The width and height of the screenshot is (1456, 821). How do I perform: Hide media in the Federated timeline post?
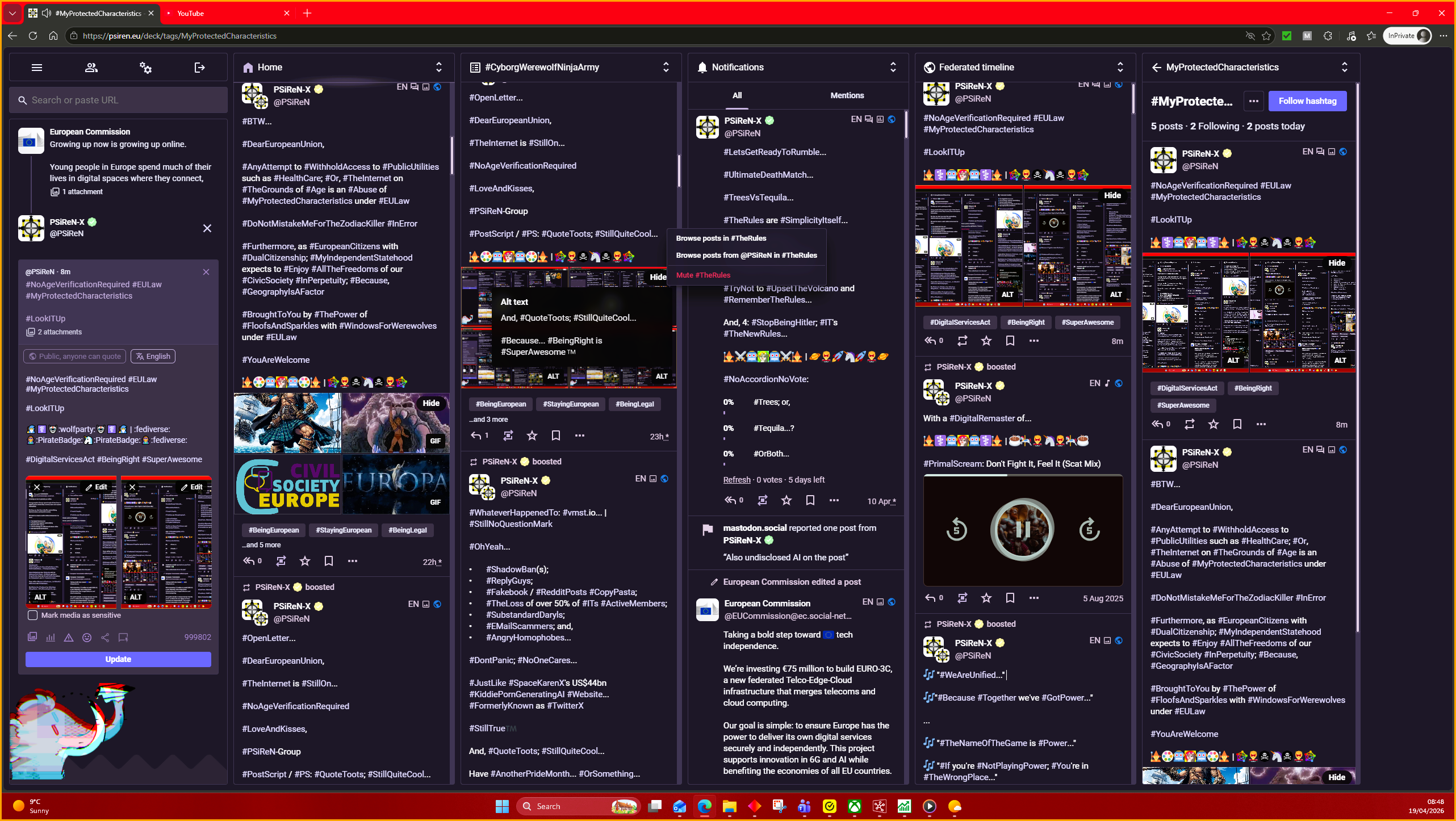click(1112, 195)
